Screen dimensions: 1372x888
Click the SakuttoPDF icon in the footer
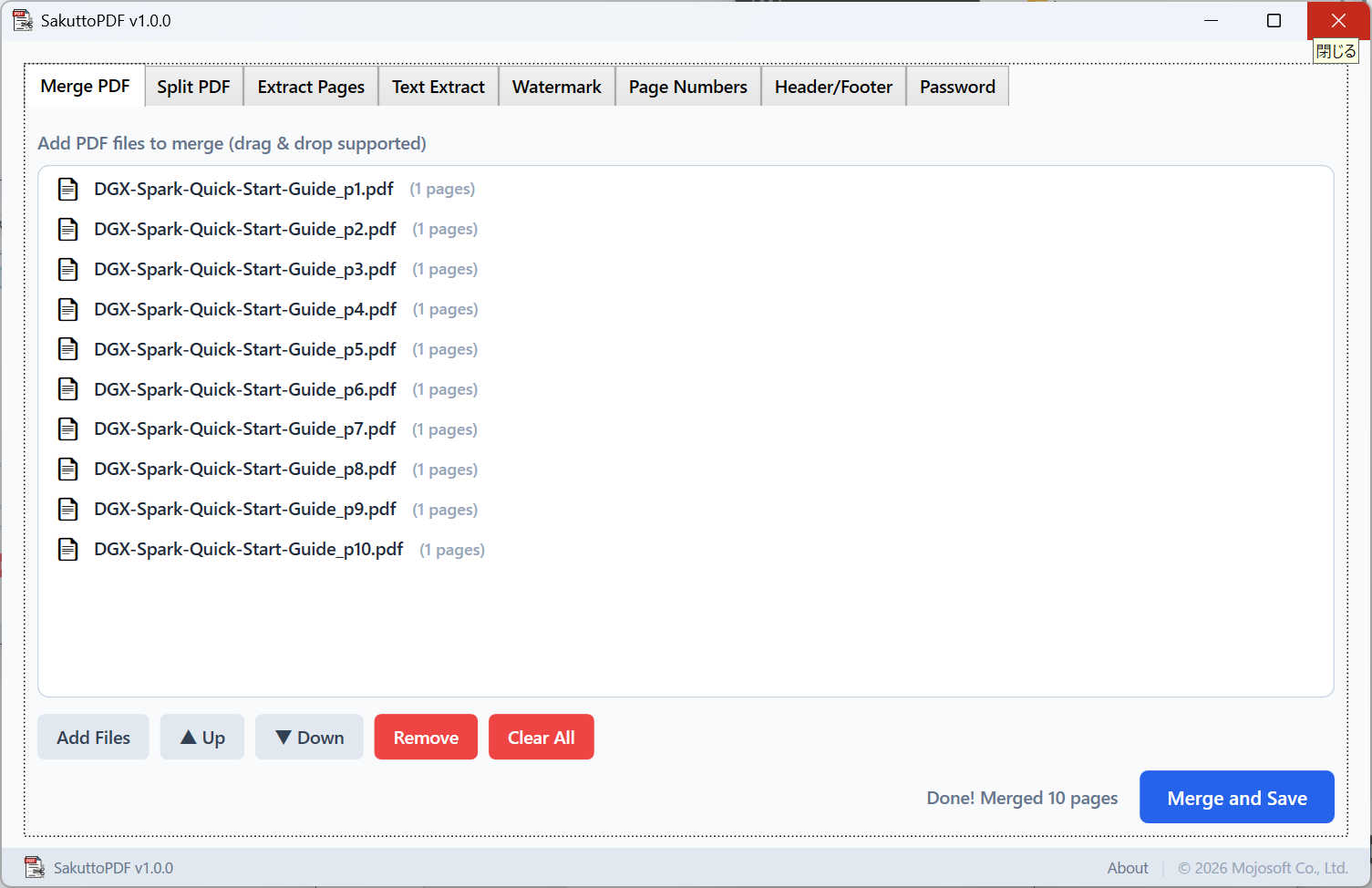[x=35, y=867]
